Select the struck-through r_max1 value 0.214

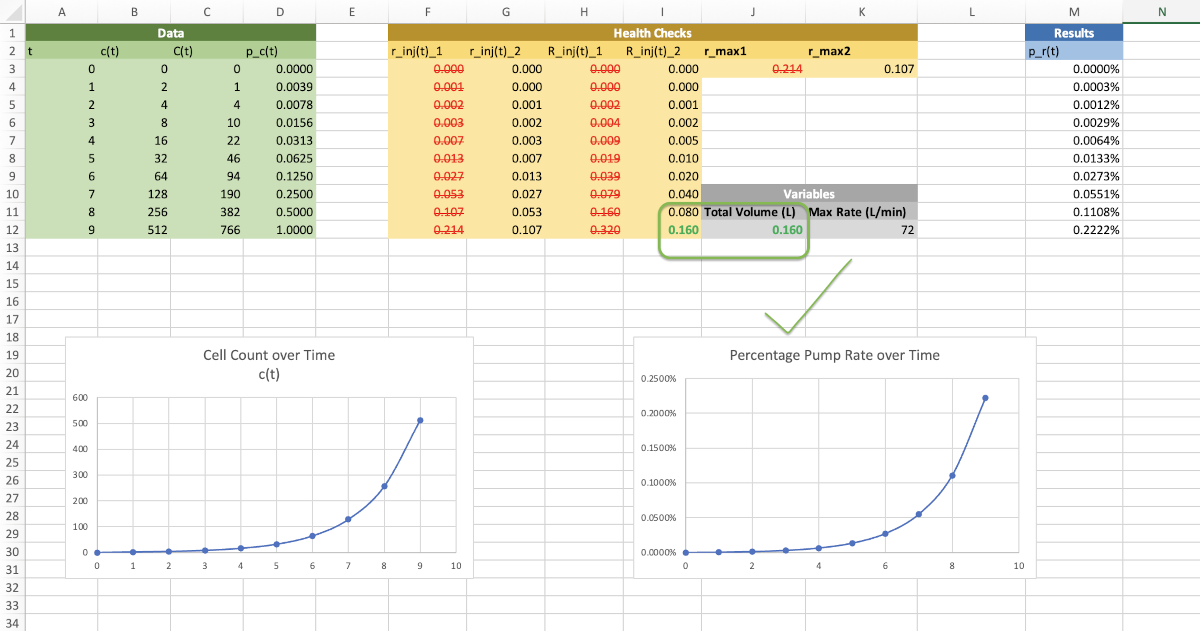(754, 70)
